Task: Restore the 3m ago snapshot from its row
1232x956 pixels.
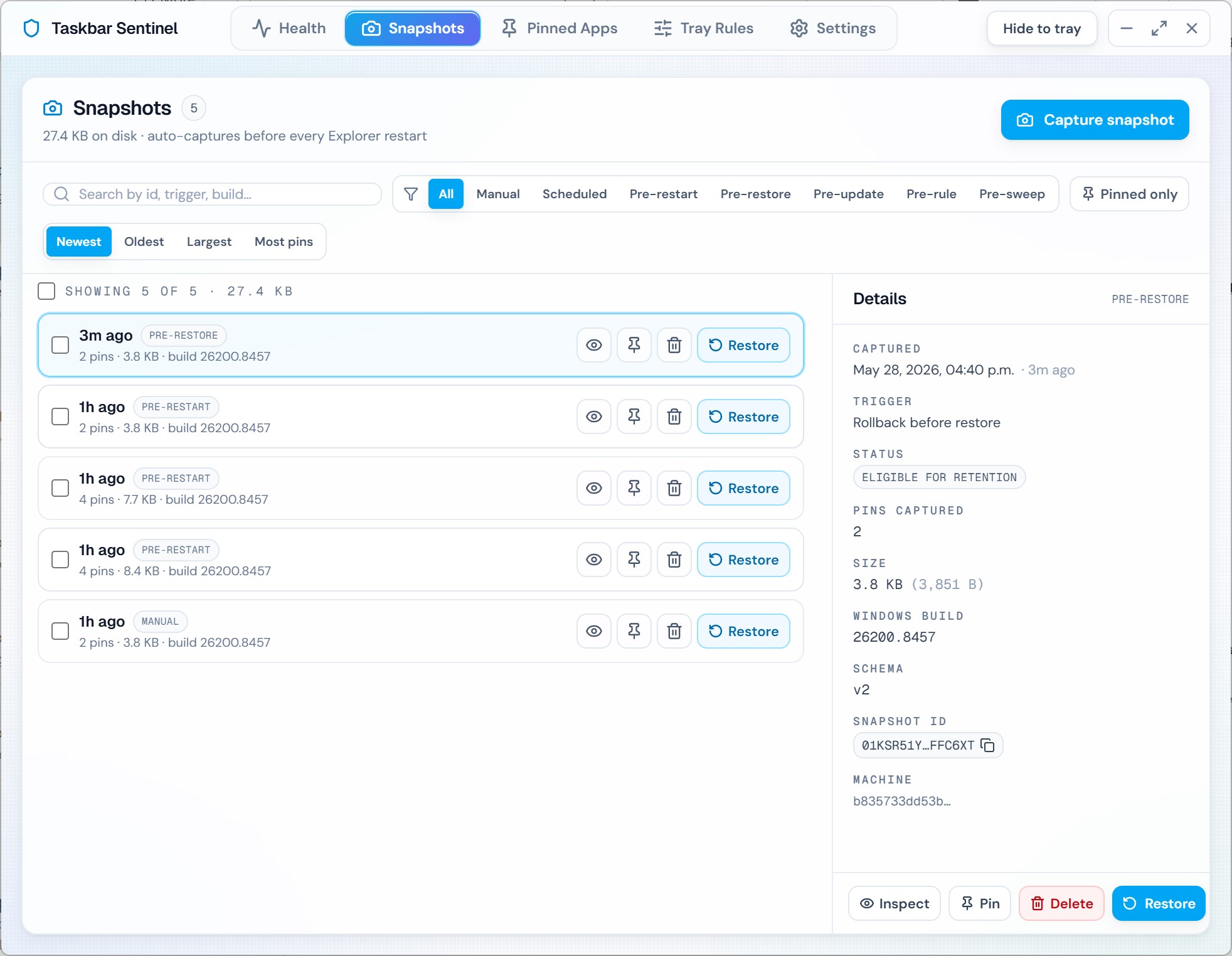Action: point(743,345)
